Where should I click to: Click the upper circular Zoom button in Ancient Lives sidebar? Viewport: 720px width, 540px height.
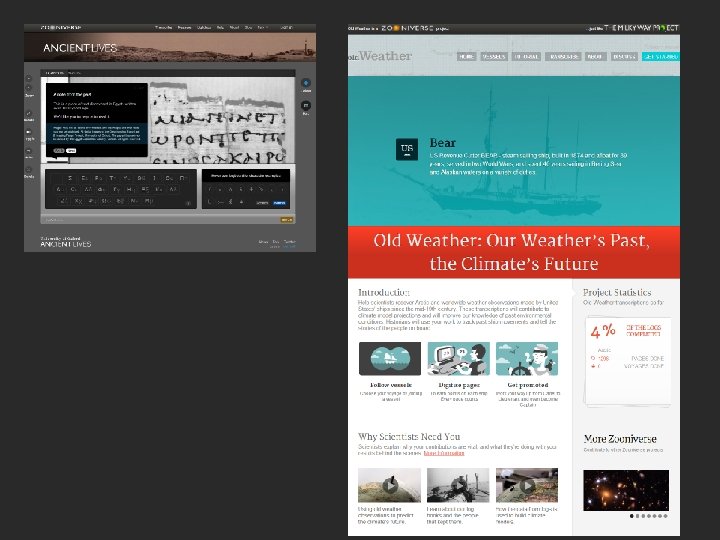29,79
